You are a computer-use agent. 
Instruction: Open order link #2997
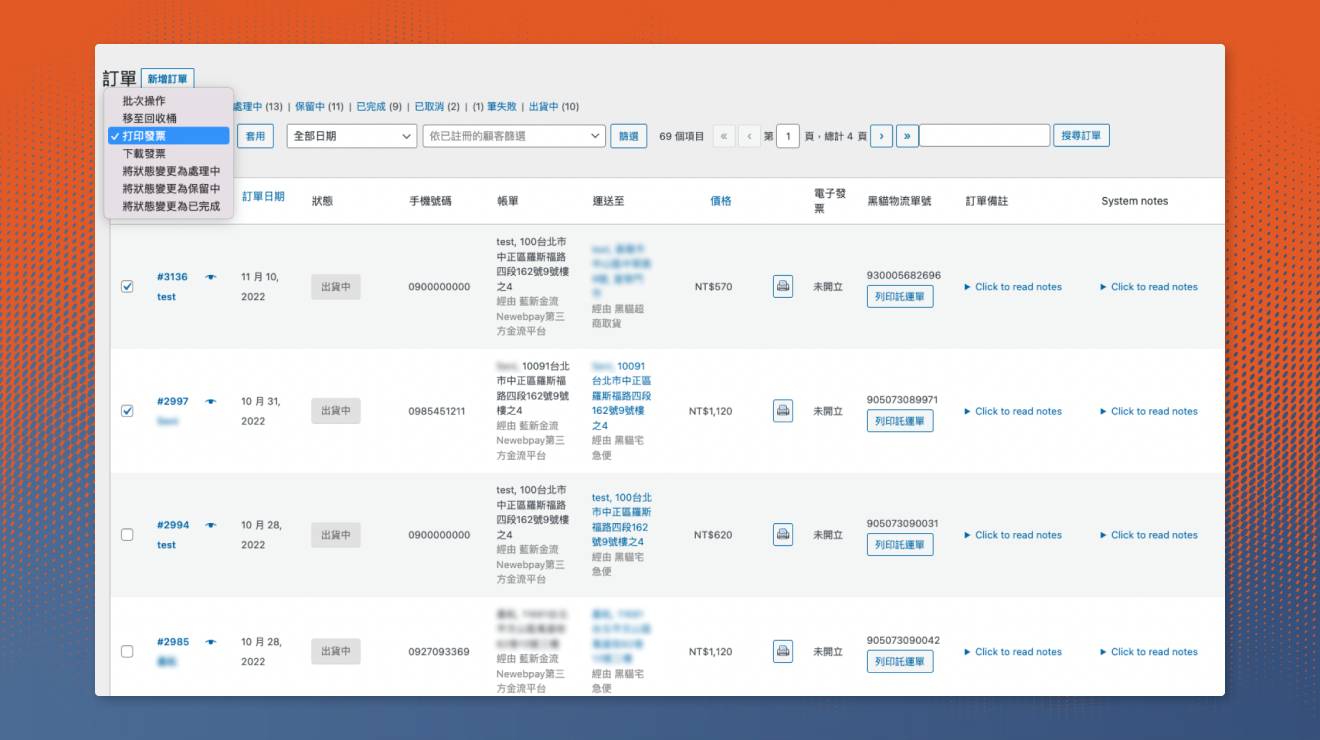click(172, 402)
